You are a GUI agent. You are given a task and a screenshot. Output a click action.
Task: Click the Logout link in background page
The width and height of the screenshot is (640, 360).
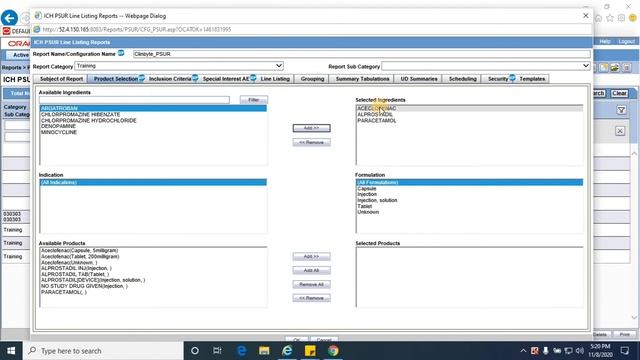(626, 42)
